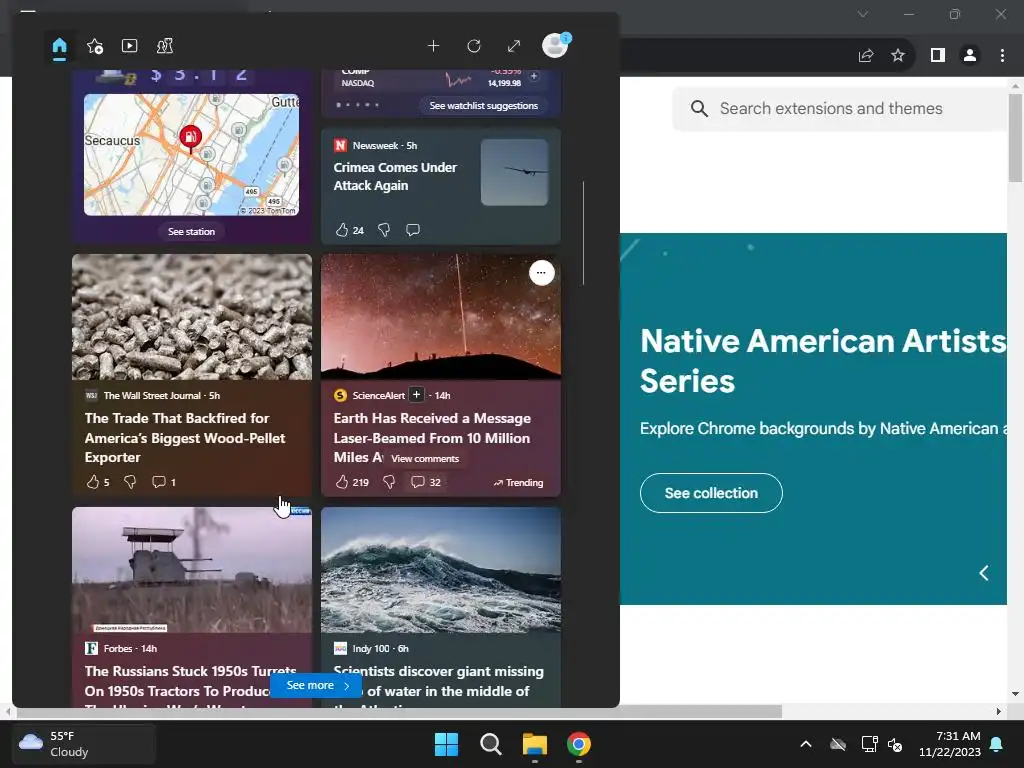Open the Crimea story aircraft thumbnail

tap(515, 172)
